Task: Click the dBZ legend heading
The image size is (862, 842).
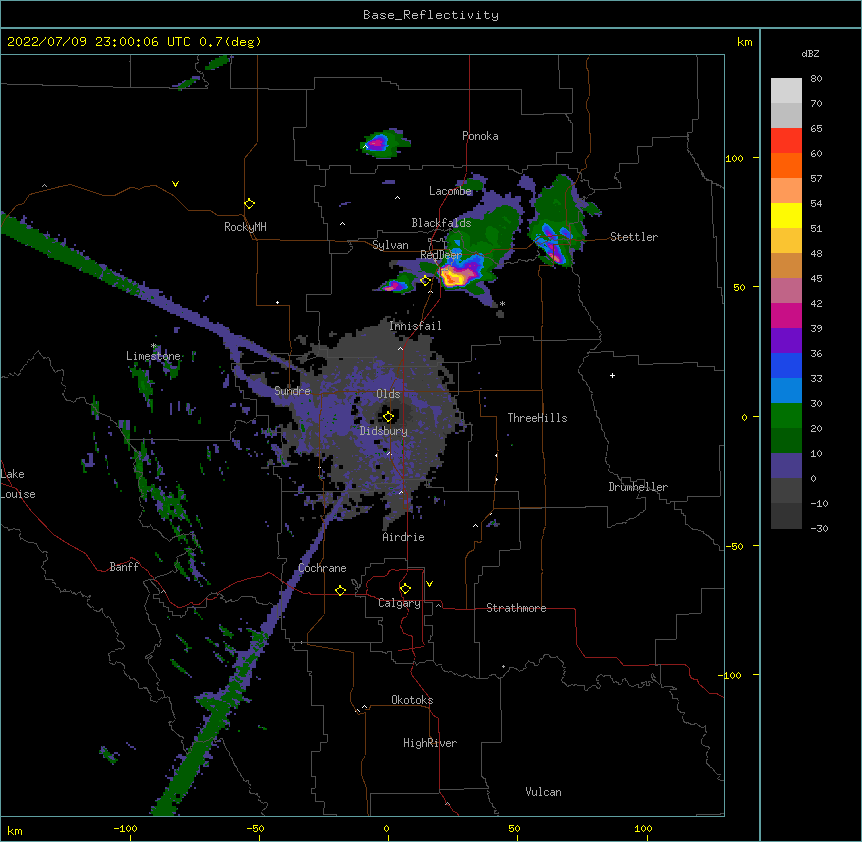Action: pos(810,53)
